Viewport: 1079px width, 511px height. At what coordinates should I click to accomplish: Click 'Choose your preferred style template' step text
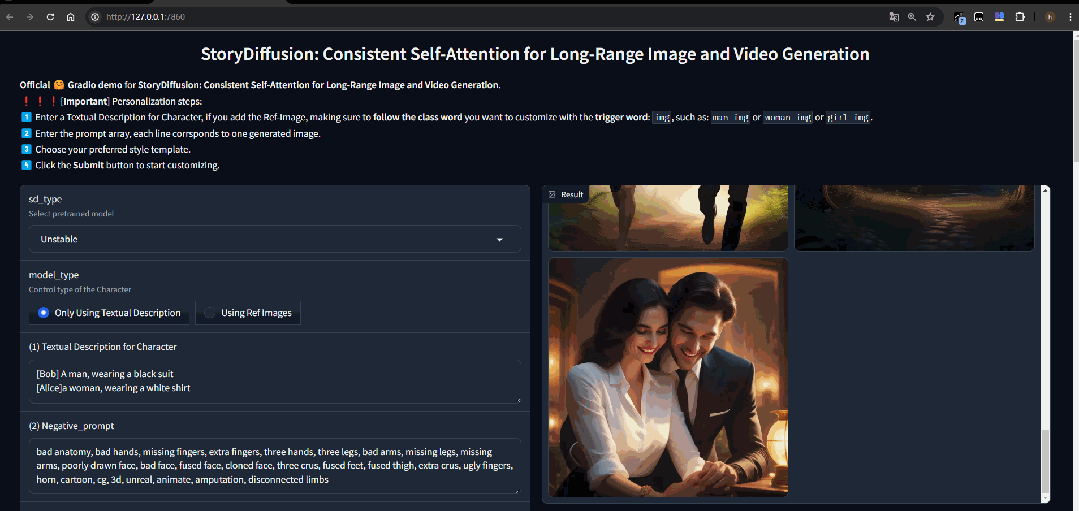[113, 149]
